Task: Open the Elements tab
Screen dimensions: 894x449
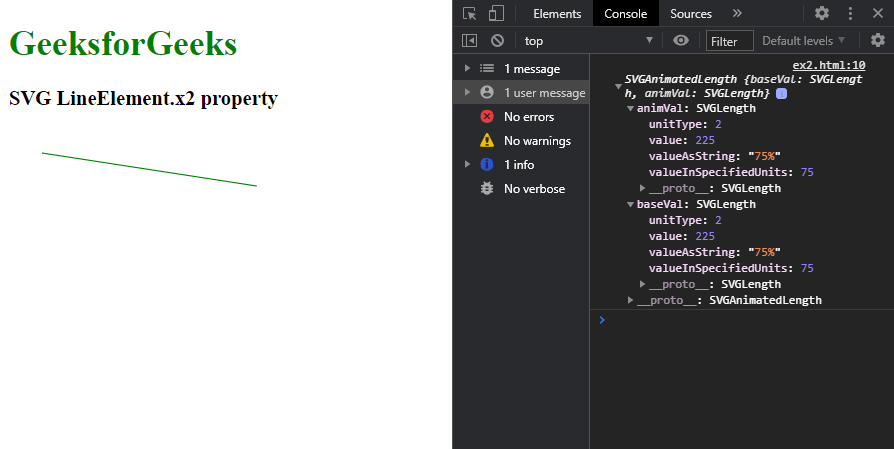Action: (x=557, y=14)
